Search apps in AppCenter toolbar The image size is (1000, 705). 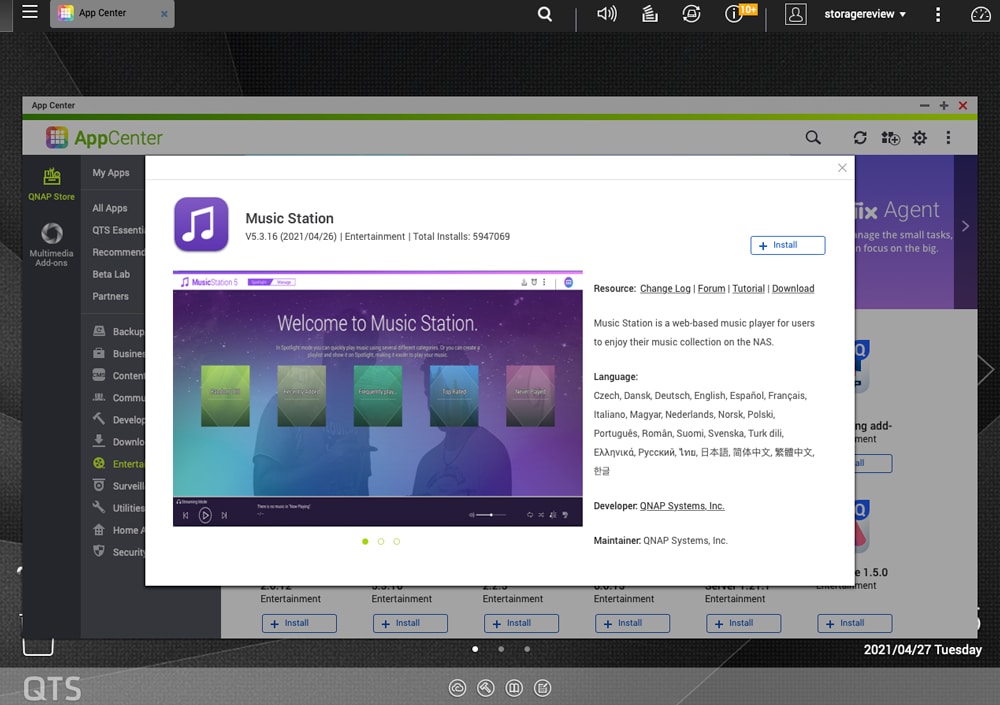[812, 137]
